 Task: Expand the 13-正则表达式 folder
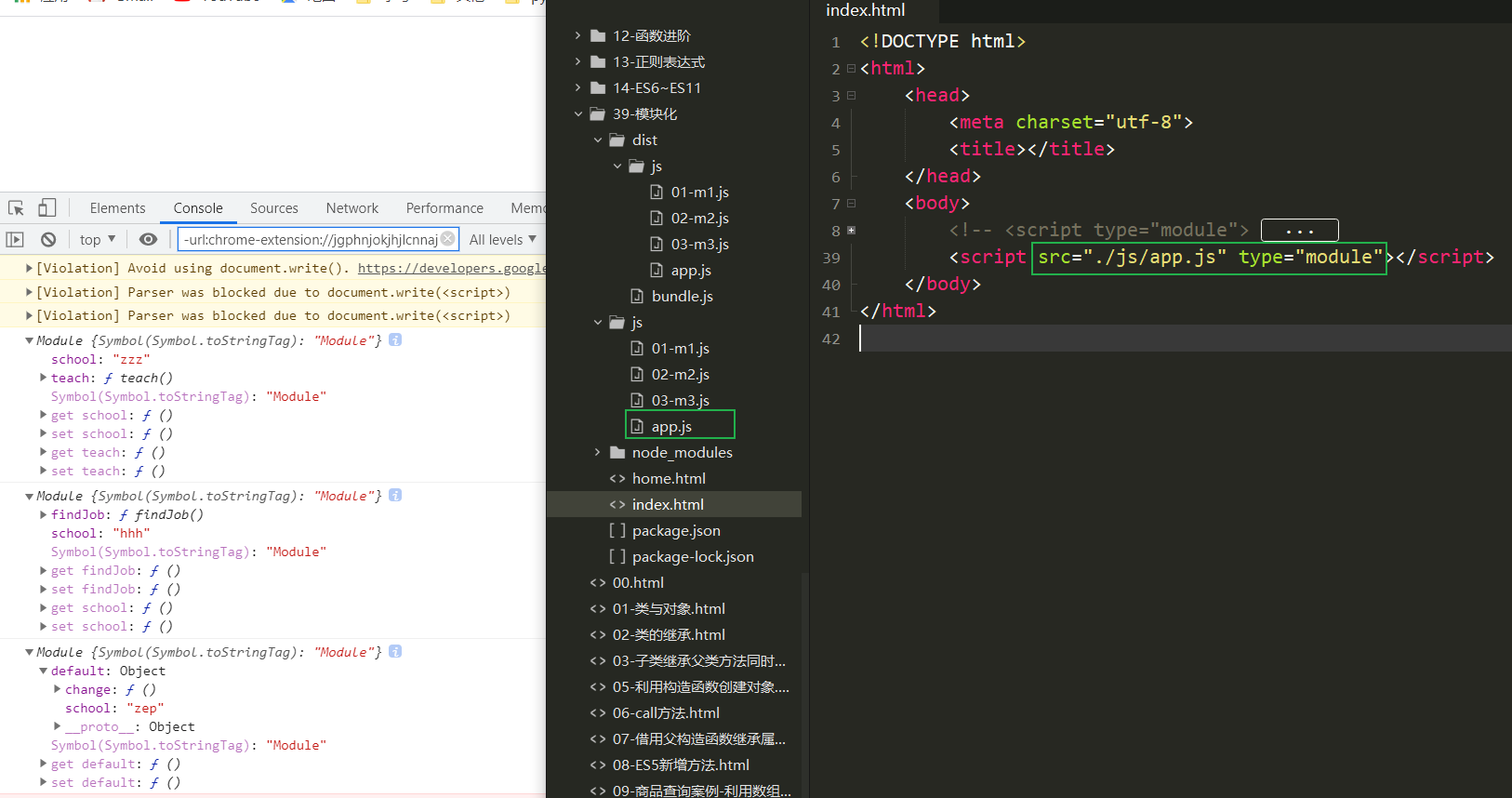(x=577, y=61)
